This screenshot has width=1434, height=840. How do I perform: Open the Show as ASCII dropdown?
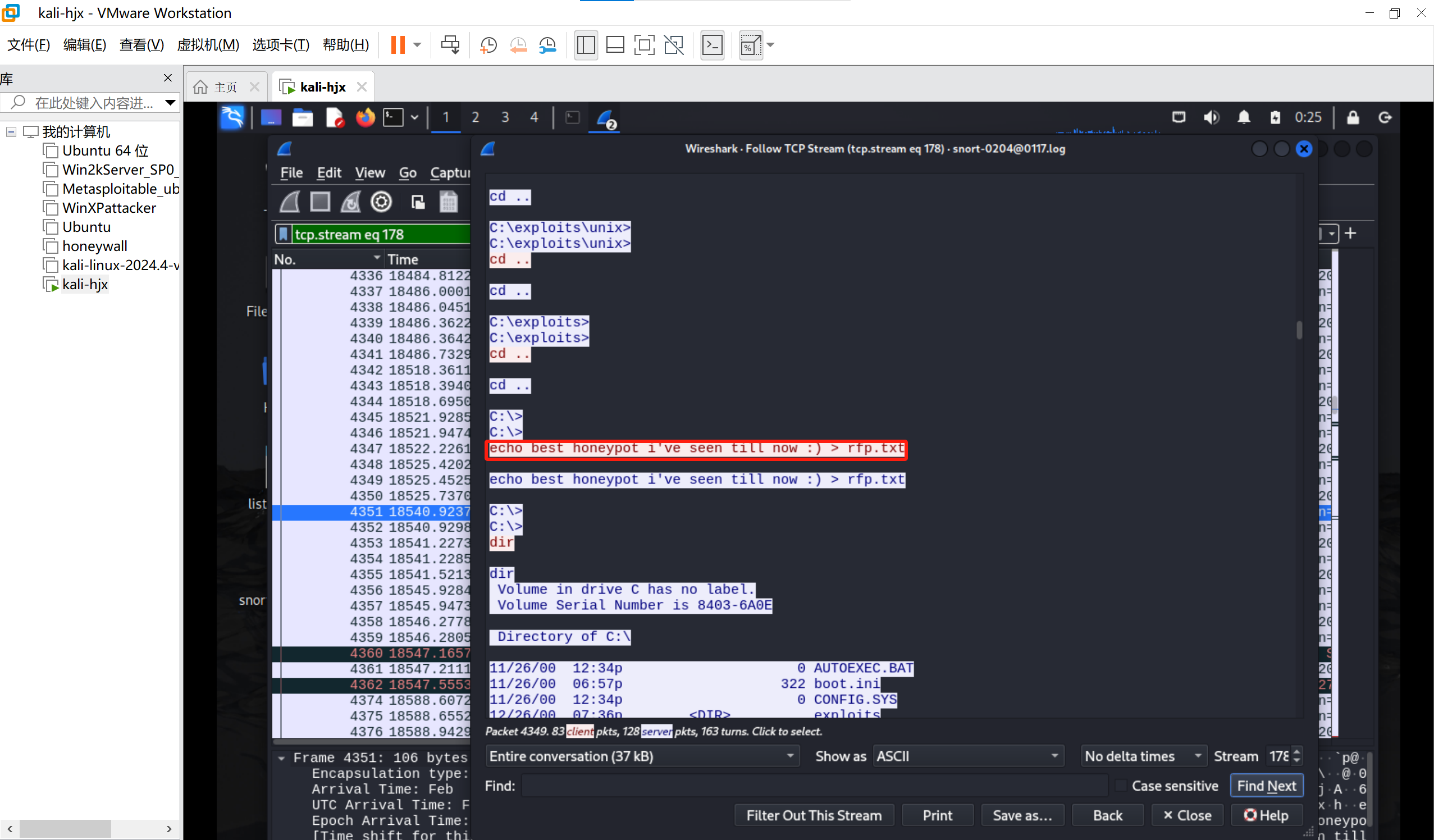coord(968,756)
